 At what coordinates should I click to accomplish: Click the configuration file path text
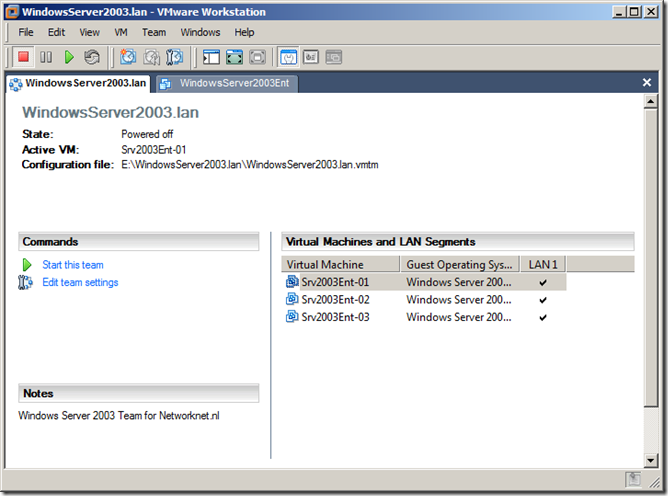click(250, 164)
